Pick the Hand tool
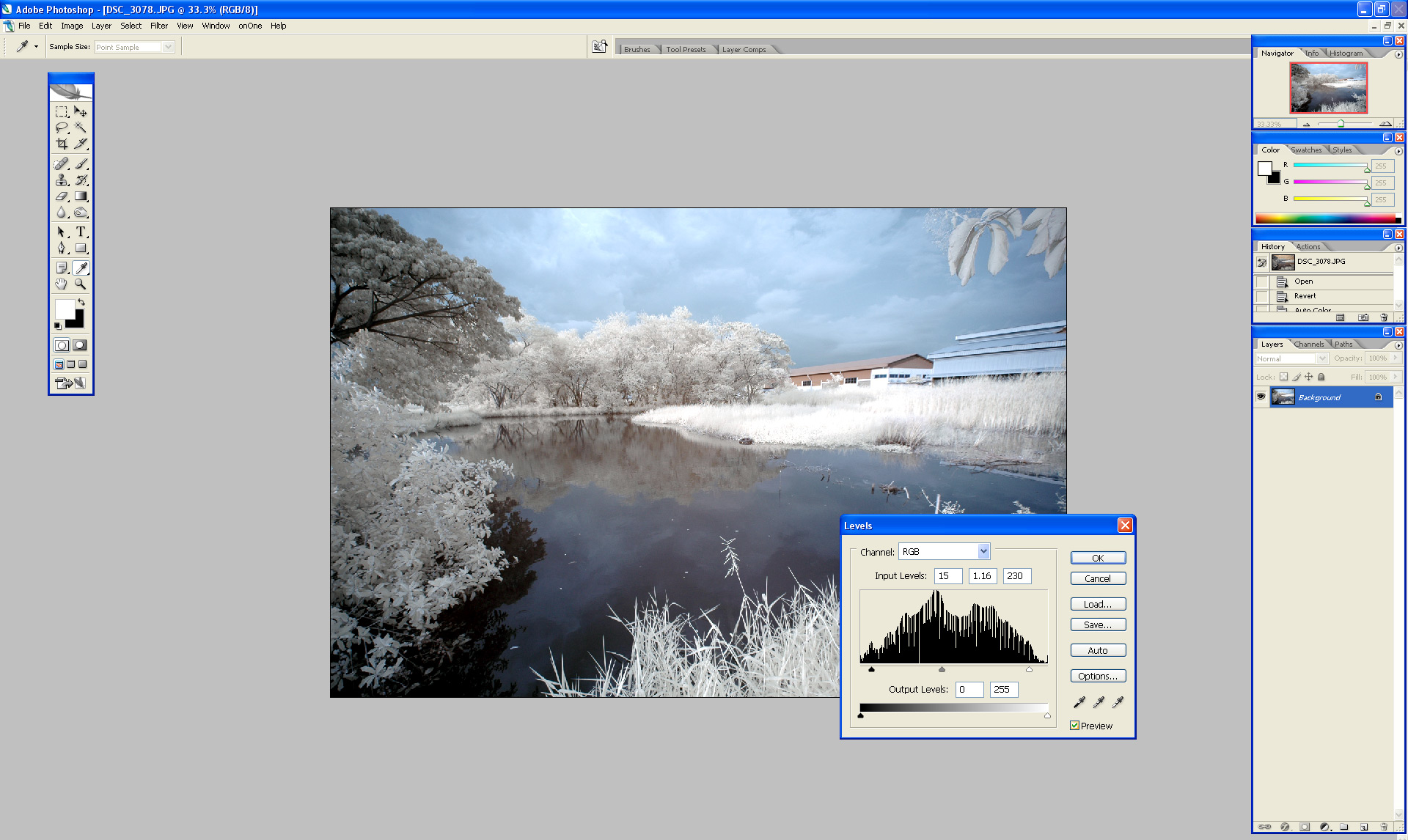 pyautogui.click(x=62, y=284)
